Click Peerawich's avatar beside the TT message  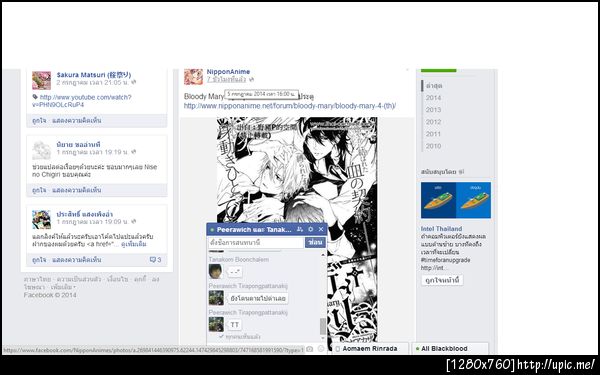point(216,324)
